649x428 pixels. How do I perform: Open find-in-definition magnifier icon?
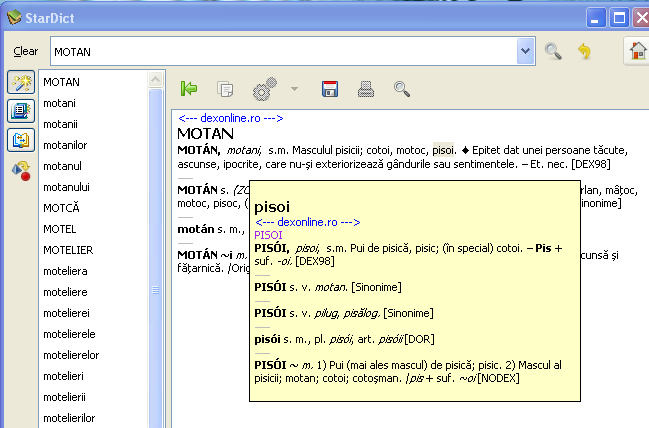point(402,89)
